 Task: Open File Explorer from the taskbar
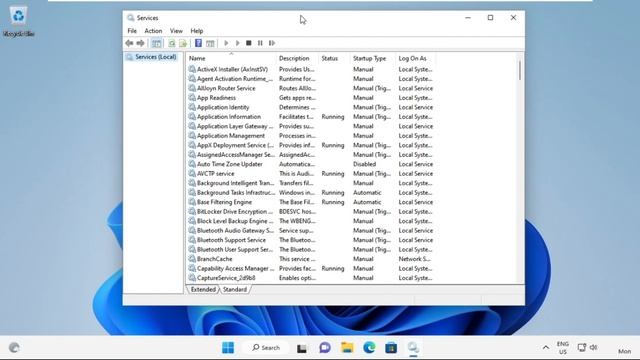pyautogui.click(x=347, y=348)
